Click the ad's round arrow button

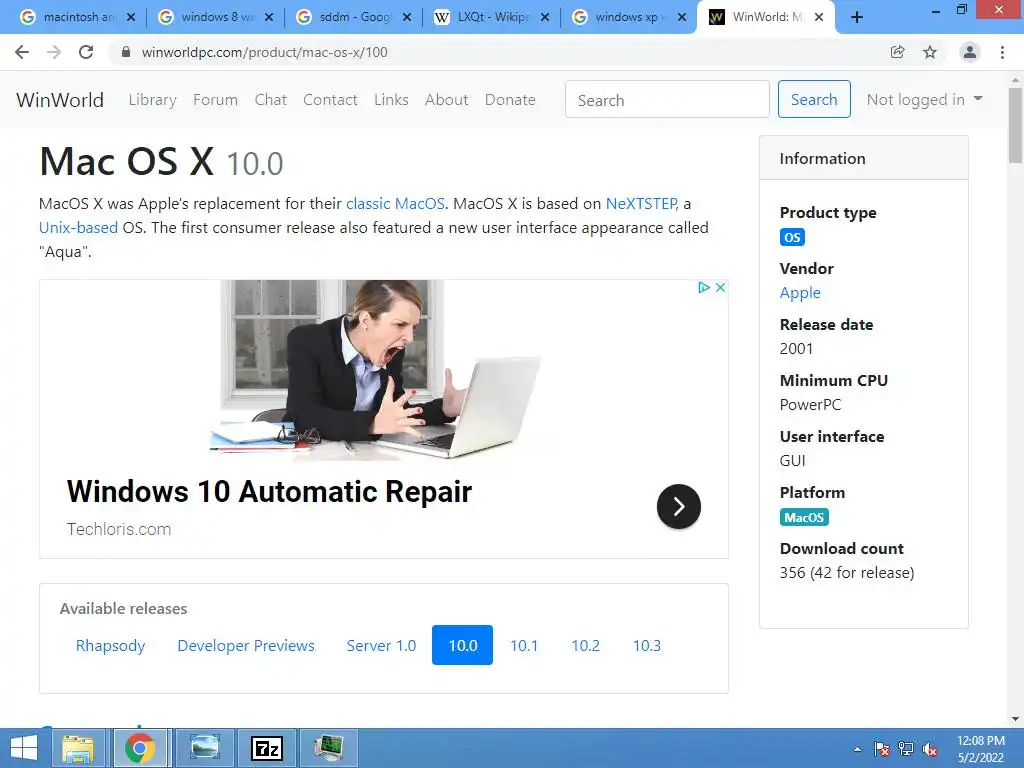(679, 506)
